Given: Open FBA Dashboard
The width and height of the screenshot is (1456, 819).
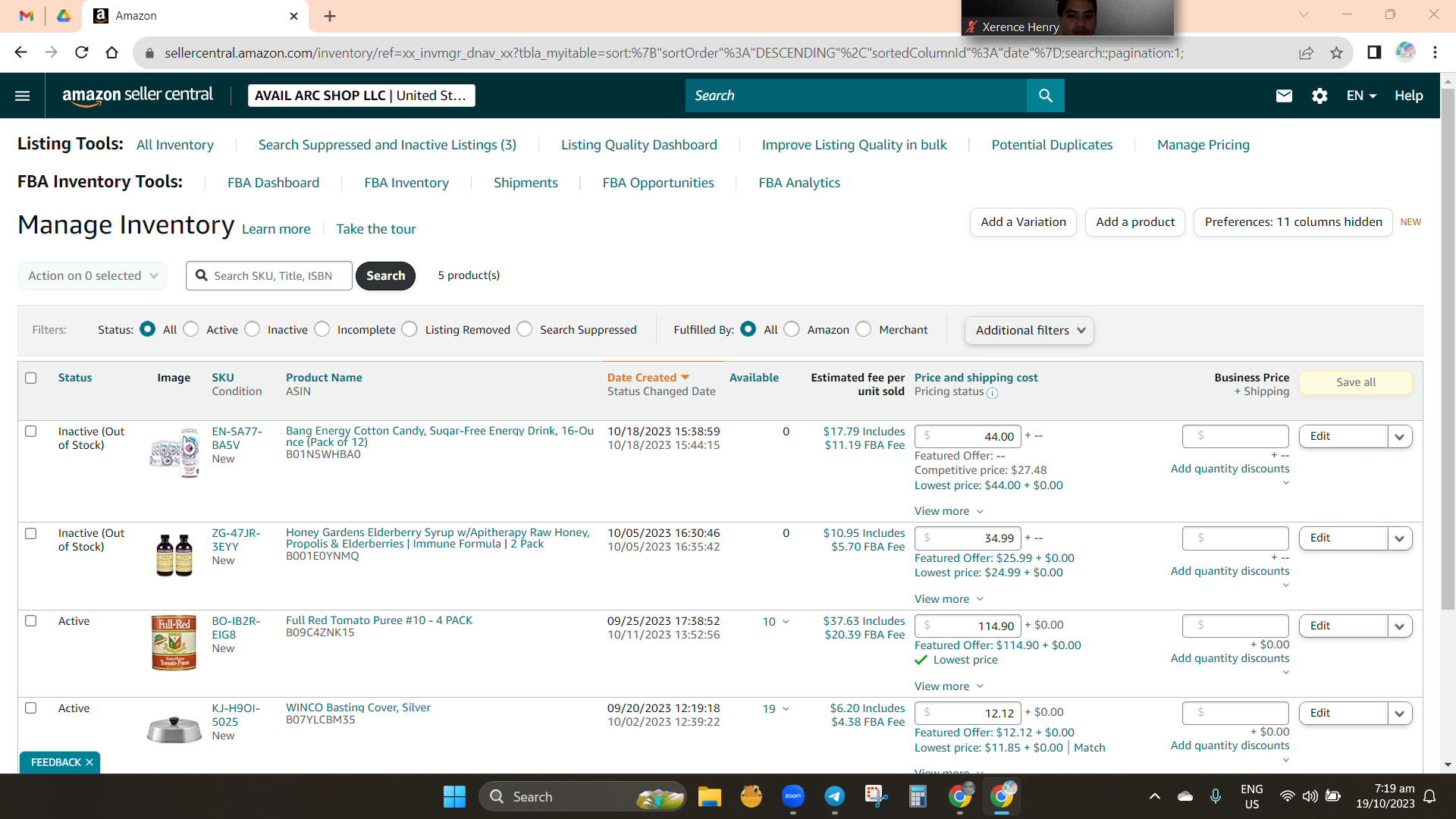Looking at the screenshot, I should [273, 182].
